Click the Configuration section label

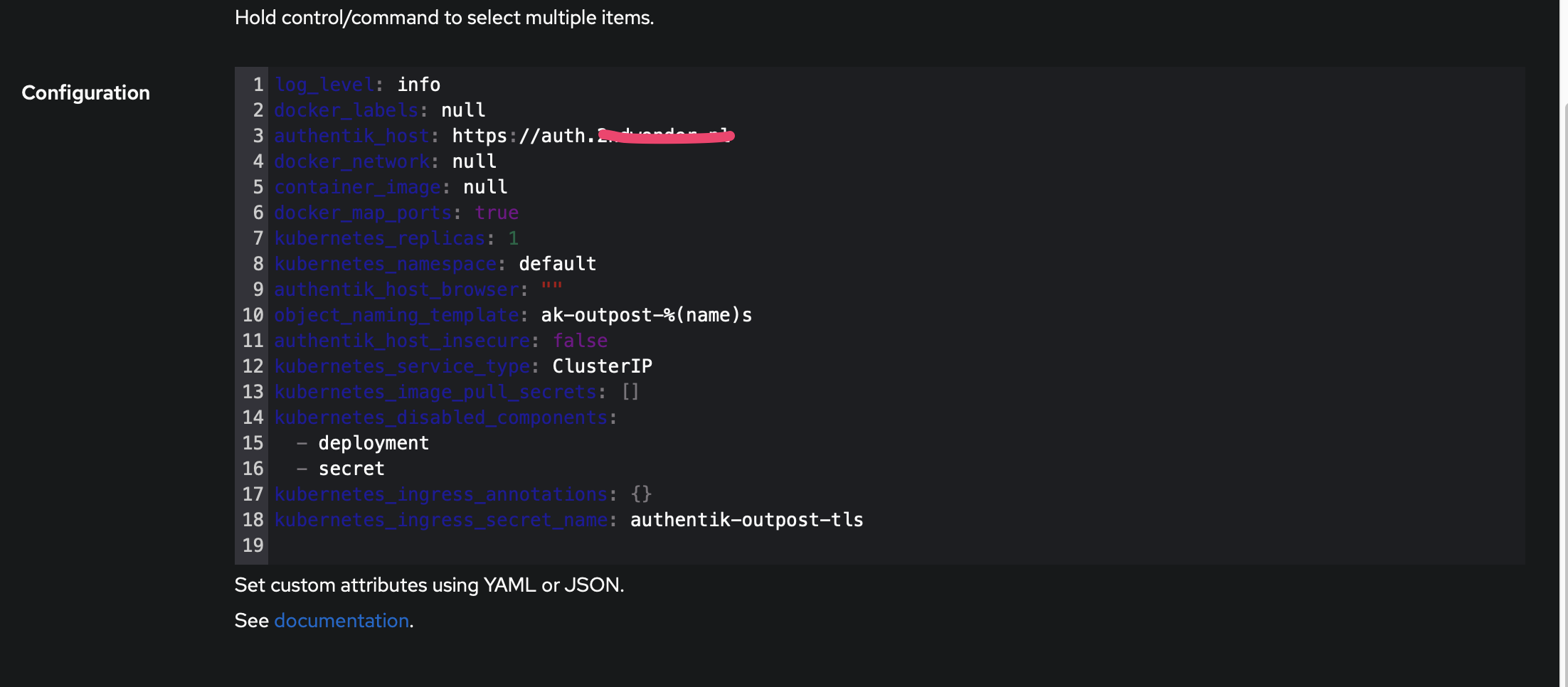pyautogui.click(x=85, y=92)
